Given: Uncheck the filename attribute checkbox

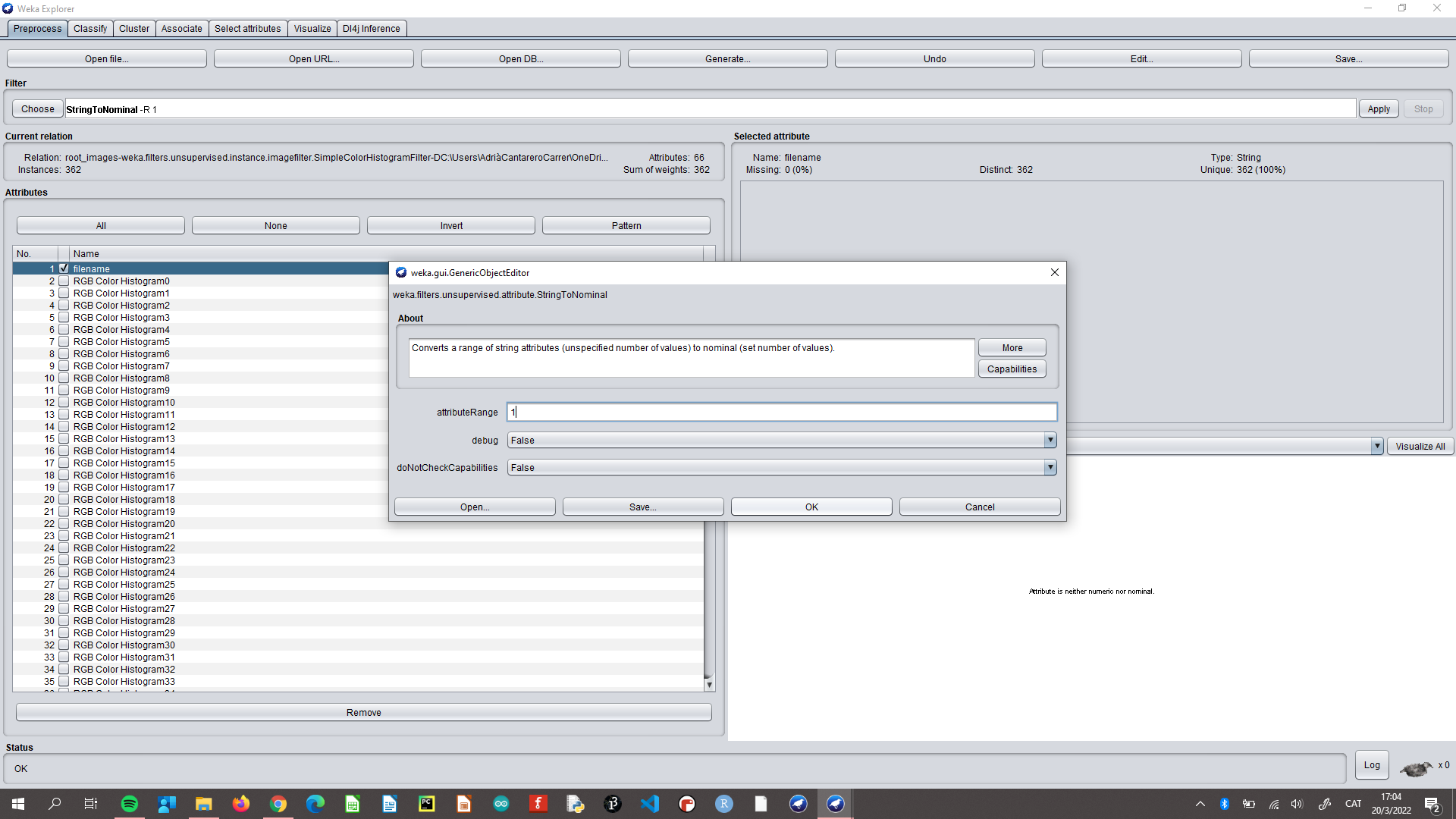Looking at the screenshot, I should (64, 268).
